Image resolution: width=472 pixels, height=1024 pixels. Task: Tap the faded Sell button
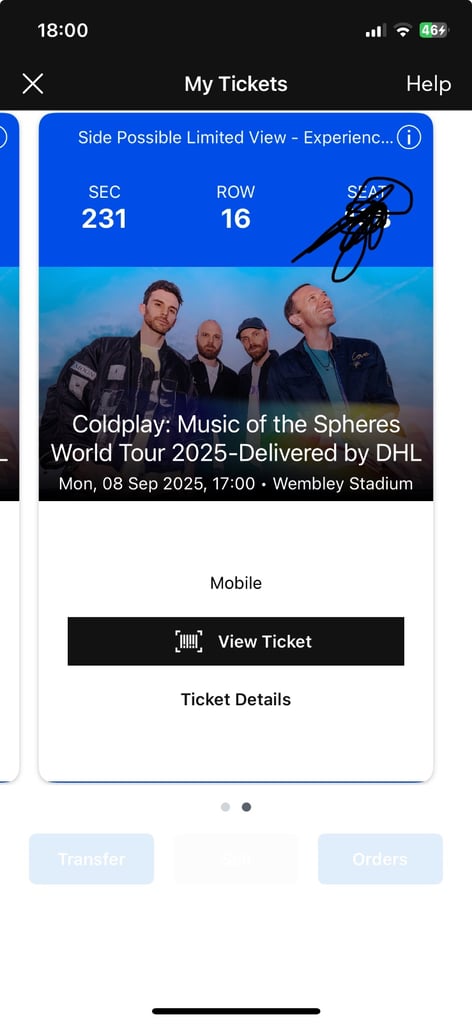236,859
